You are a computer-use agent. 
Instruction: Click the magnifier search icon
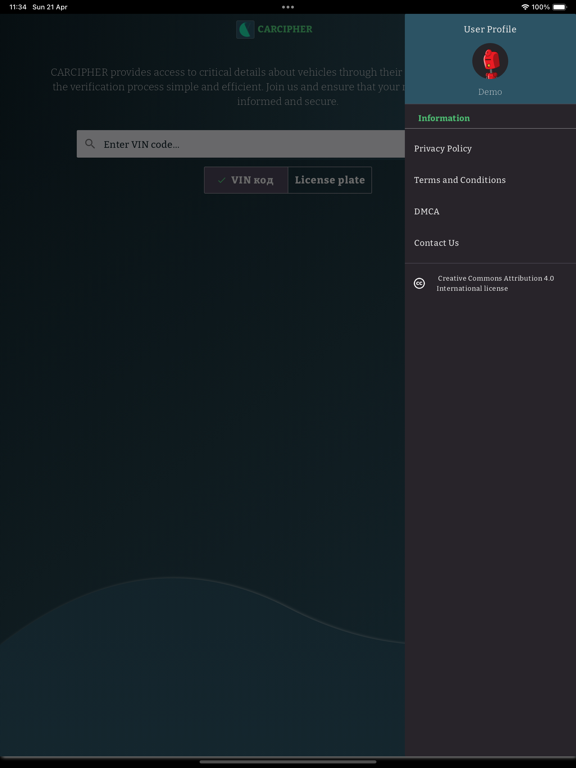[90, 144]
